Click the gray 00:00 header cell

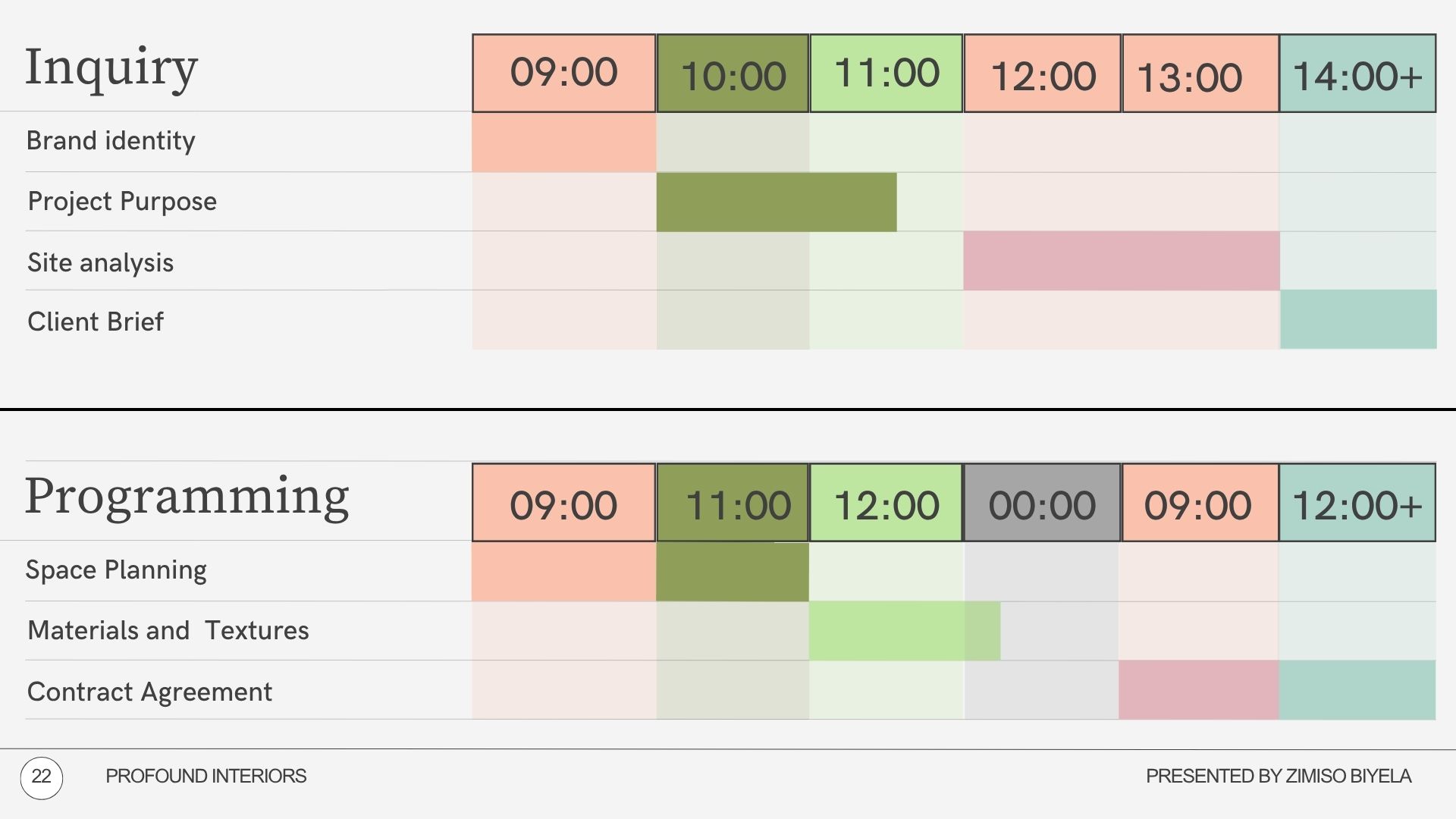tap(1042, 503)
